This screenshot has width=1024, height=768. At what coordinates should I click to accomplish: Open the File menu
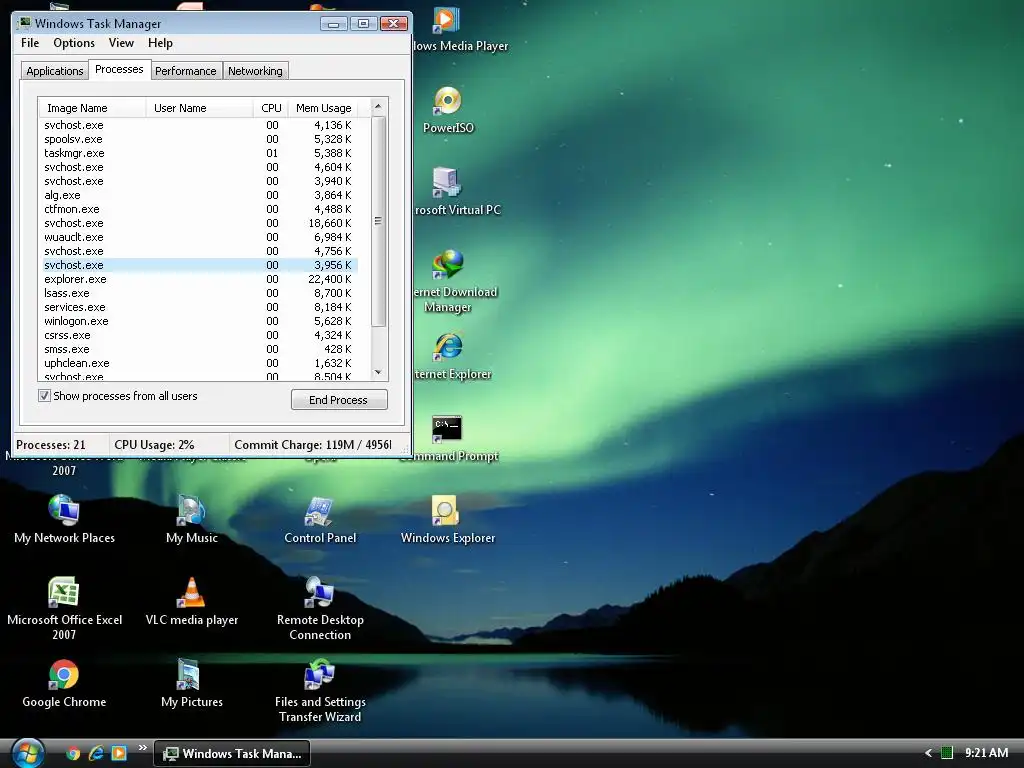click(x=30, y=43)
